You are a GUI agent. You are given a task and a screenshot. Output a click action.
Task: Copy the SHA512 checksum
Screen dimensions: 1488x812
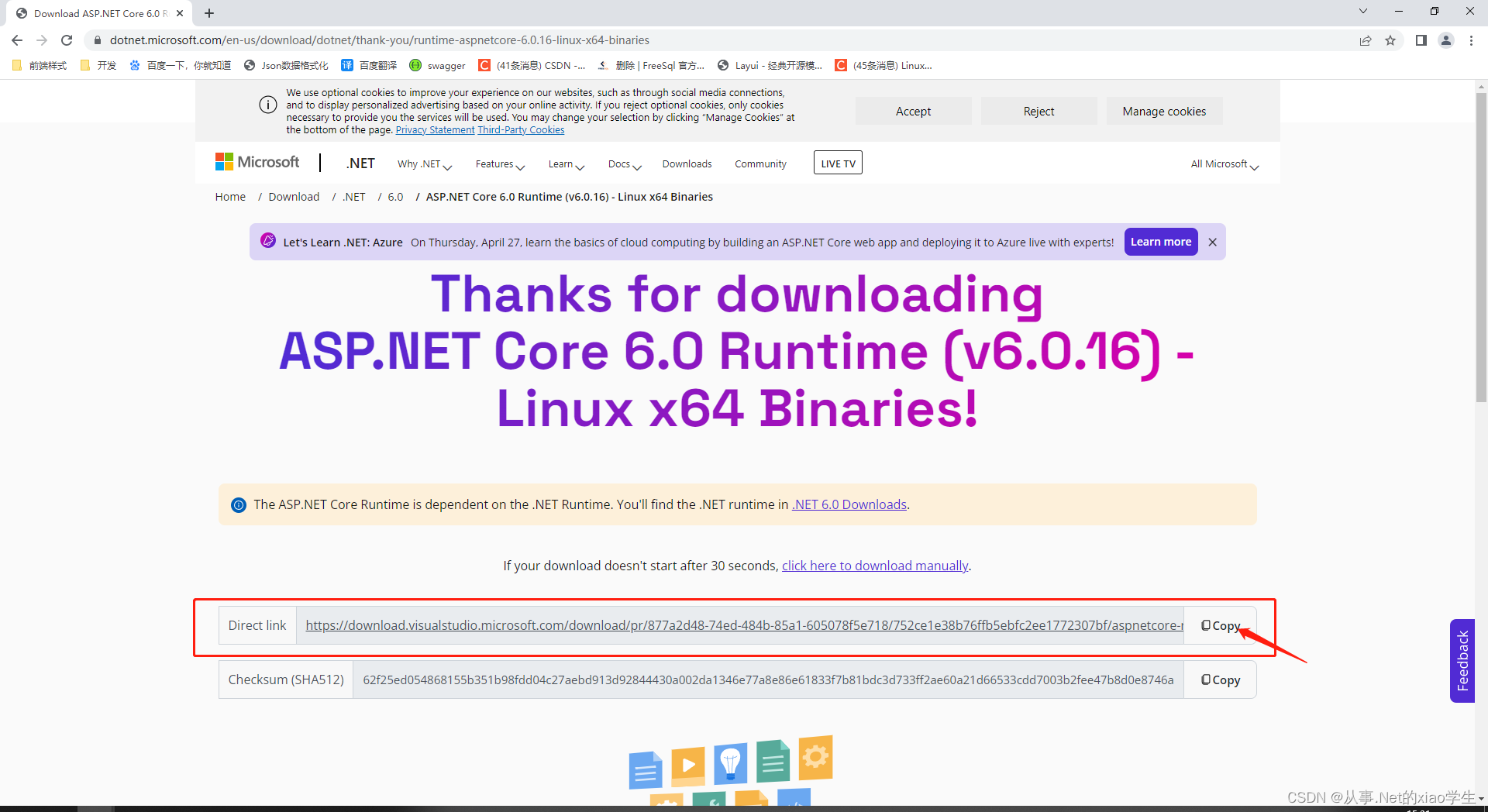coord(1220,680)
